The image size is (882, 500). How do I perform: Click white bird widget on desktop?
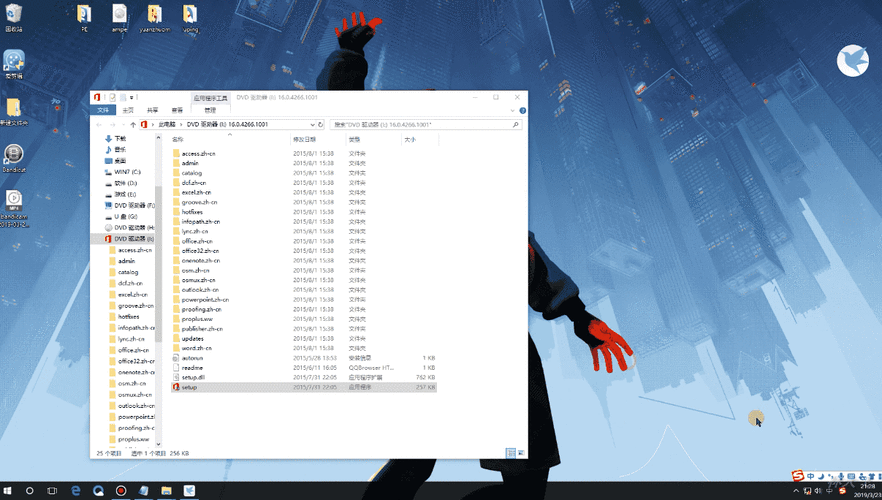tap(852, 61)
